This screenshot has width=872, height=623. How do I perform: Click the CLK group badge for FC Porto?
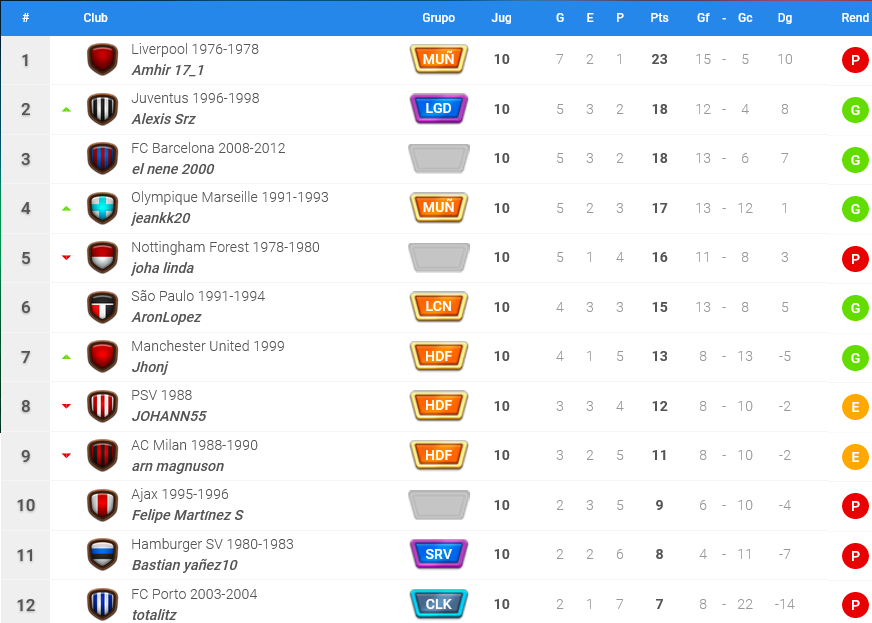(x=439, y=604)
